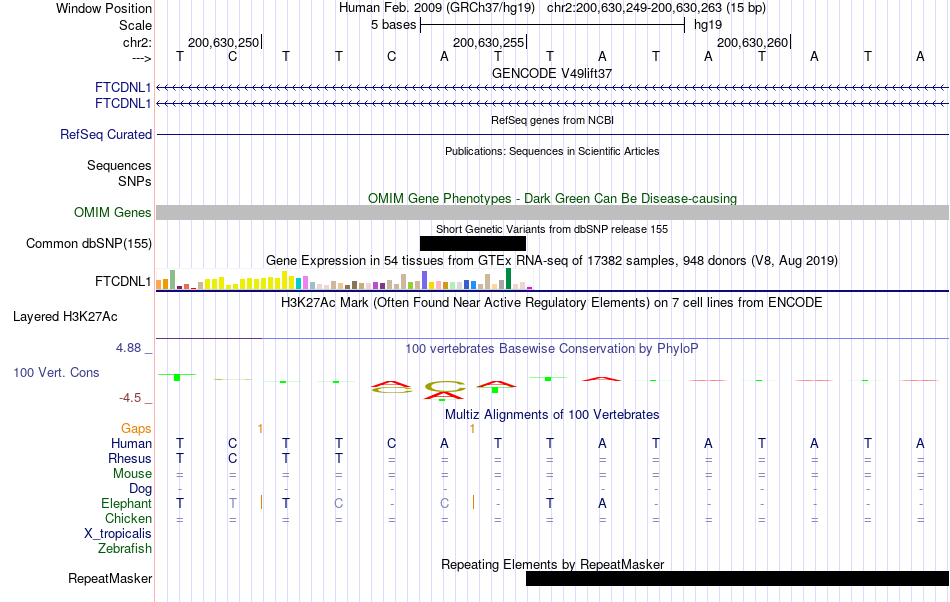The image size is (950, 602).
Task: Click the GTEx Gene Expression track title
Action: point(552,260)
